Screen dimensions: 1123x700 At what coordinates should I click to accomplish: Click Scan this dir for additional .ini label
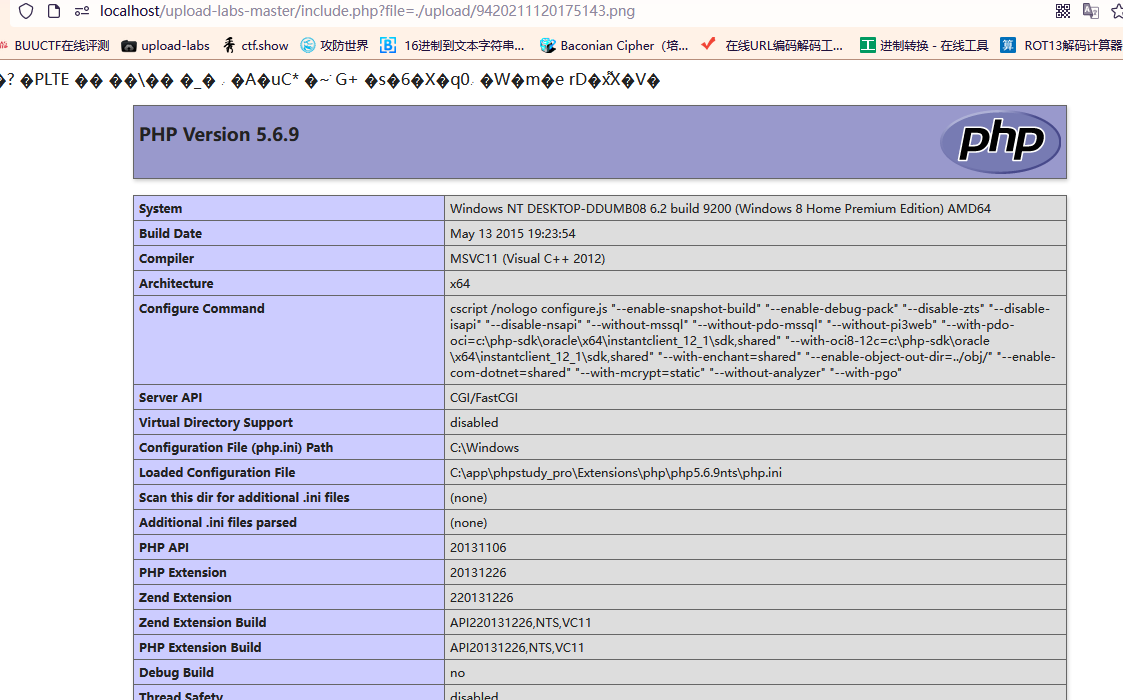tap(244, 497)
